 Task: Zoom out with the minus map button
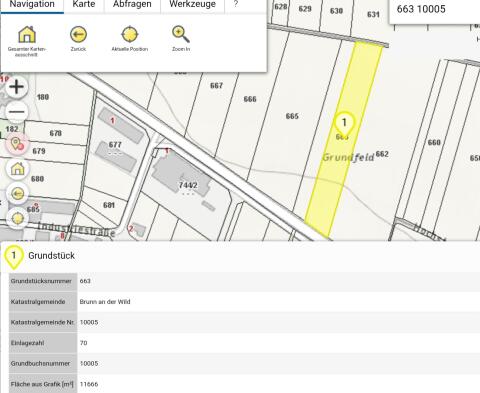click(x=16, y=112)
